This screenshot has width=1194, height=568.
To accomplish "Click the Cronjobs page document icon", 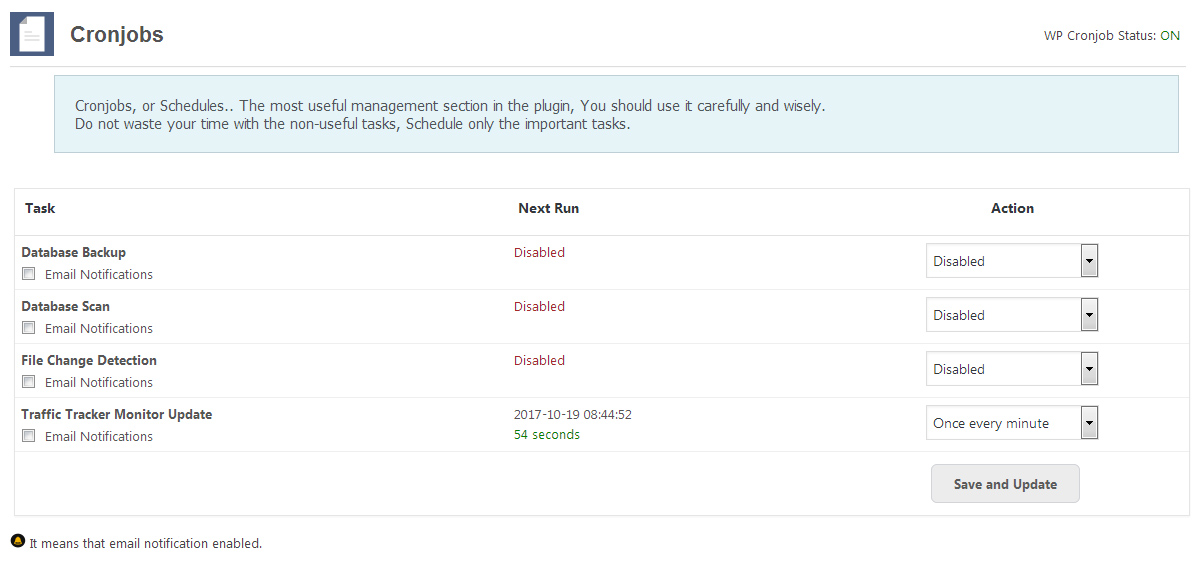I will pyautogui.click(x=32, y=34).
